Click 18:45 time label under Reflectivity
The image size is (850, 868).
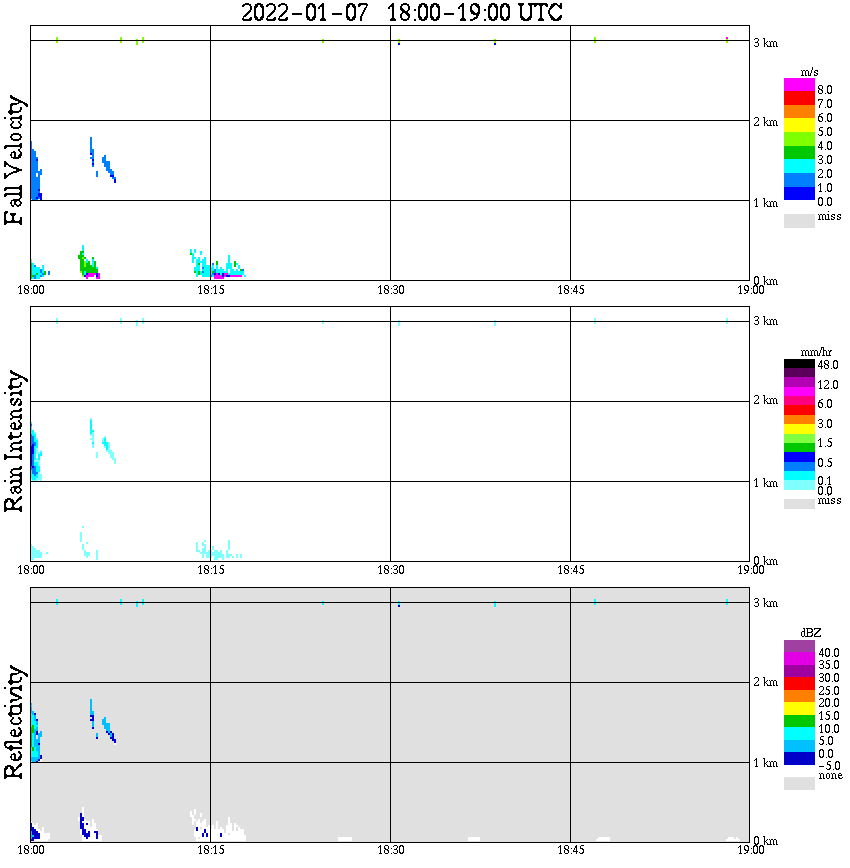(x=570, y=849)
